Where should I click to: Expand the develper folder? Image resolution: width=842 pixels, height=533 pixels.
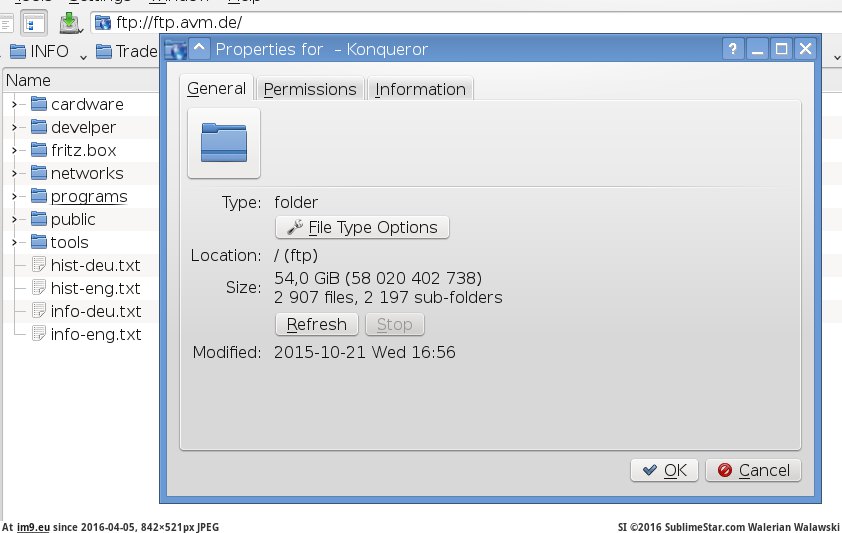click(x=14, y=127)
